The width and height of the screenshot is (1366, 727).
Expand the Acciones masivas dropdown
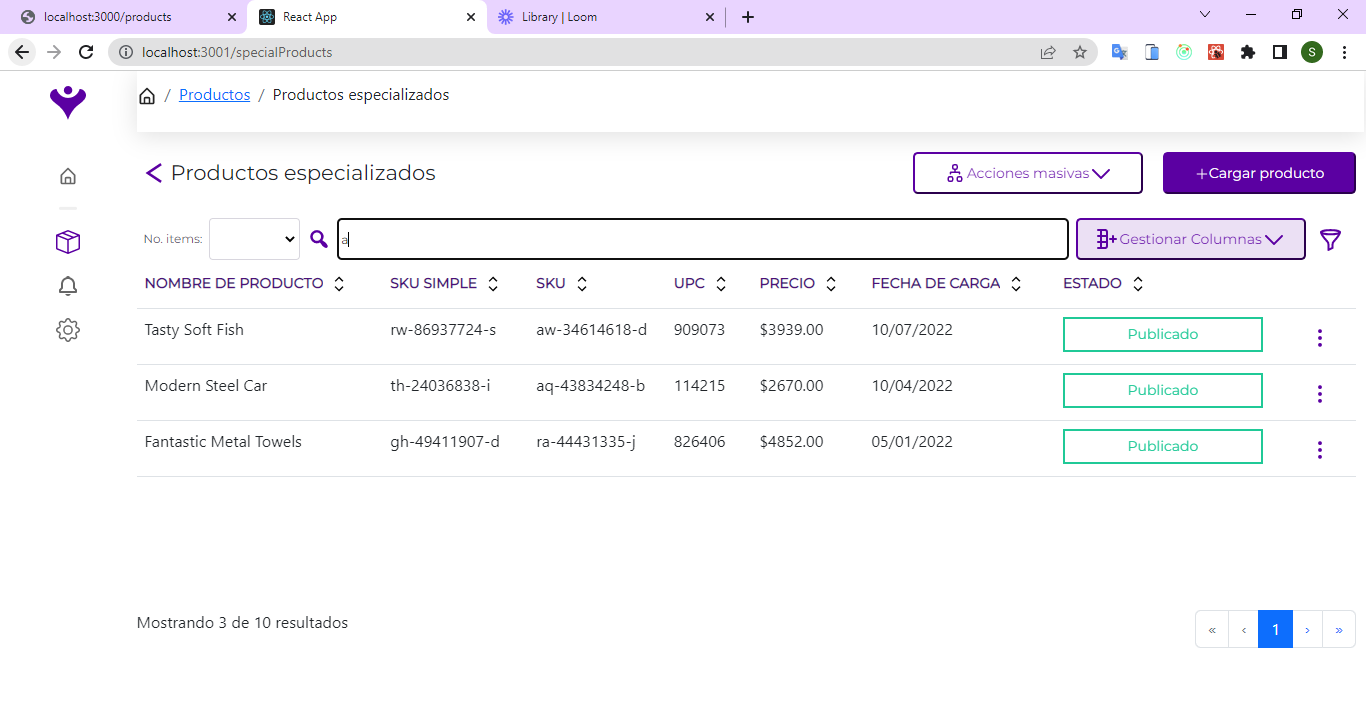tap(1027, 172)
